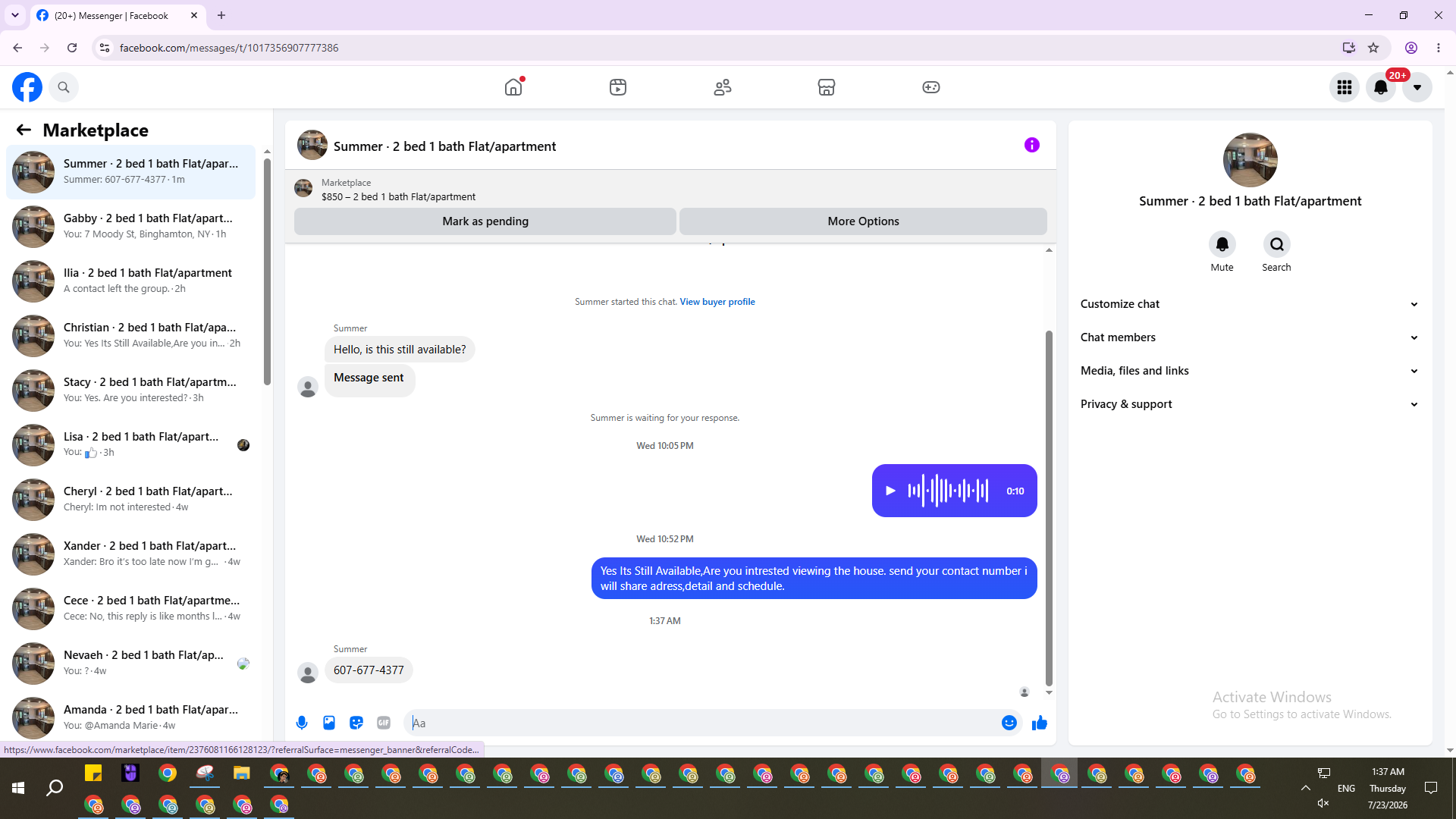The height and width of the screenshot is (819, 1456).
Task: Open the Marketplace storefront icon
Action: 827,87
